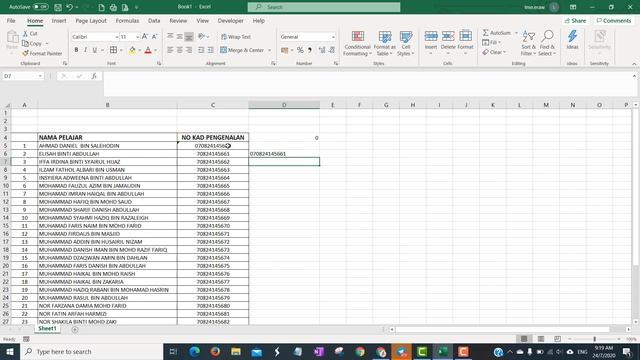The width and height of the screenshot is (640, 360).
Task: Toggle the AutoSave switch
Action: coord(40,7)
